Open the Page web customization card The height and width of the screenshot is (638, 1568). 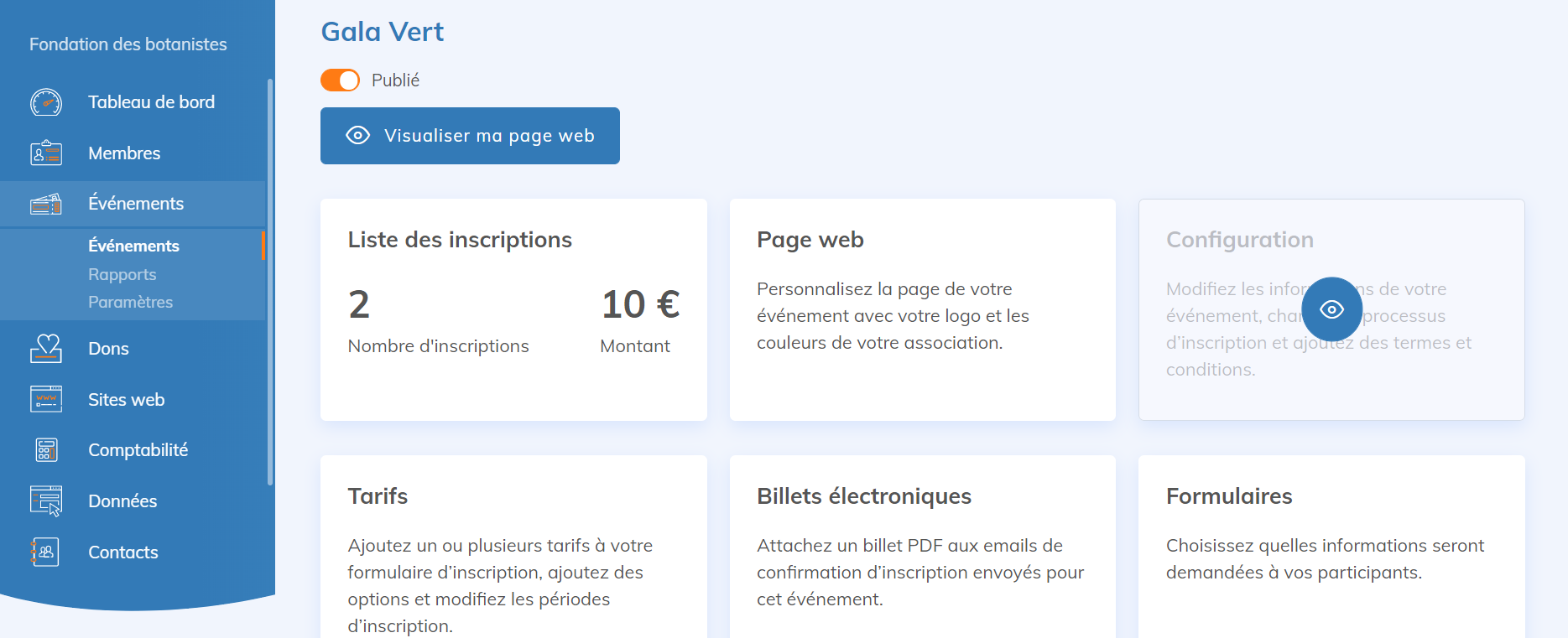tap(922, 309)
